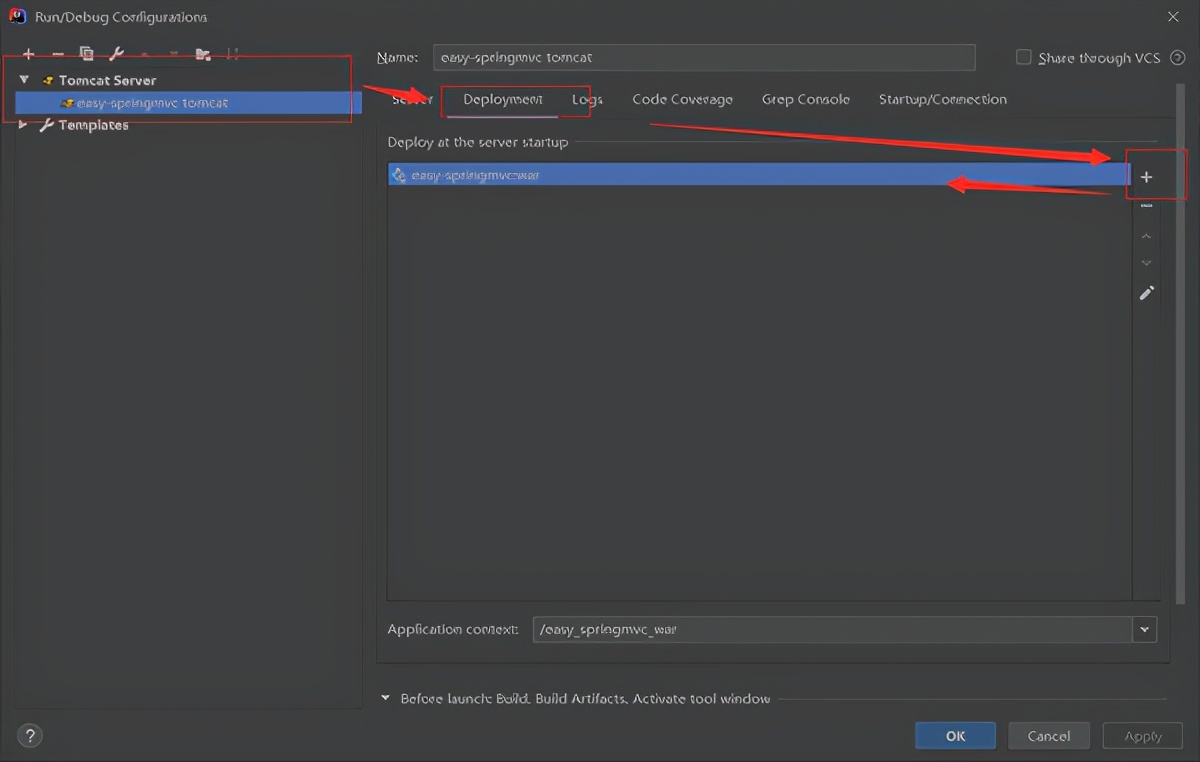Add a deployment artifact with plus
The width and height of the screenshot is (1200, 762).
pyautogui.click(x=1146, y=177)
